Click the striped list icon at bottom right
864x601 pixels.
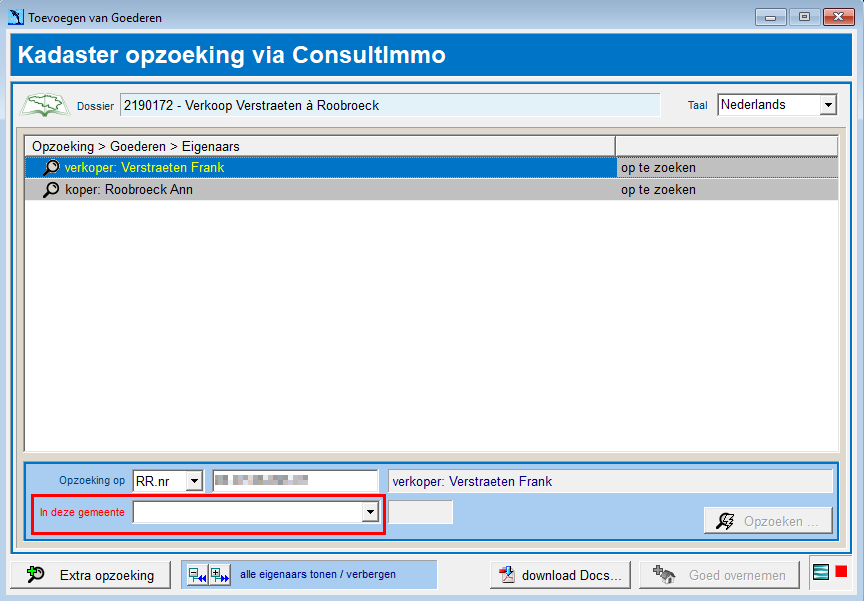point(821,572)
